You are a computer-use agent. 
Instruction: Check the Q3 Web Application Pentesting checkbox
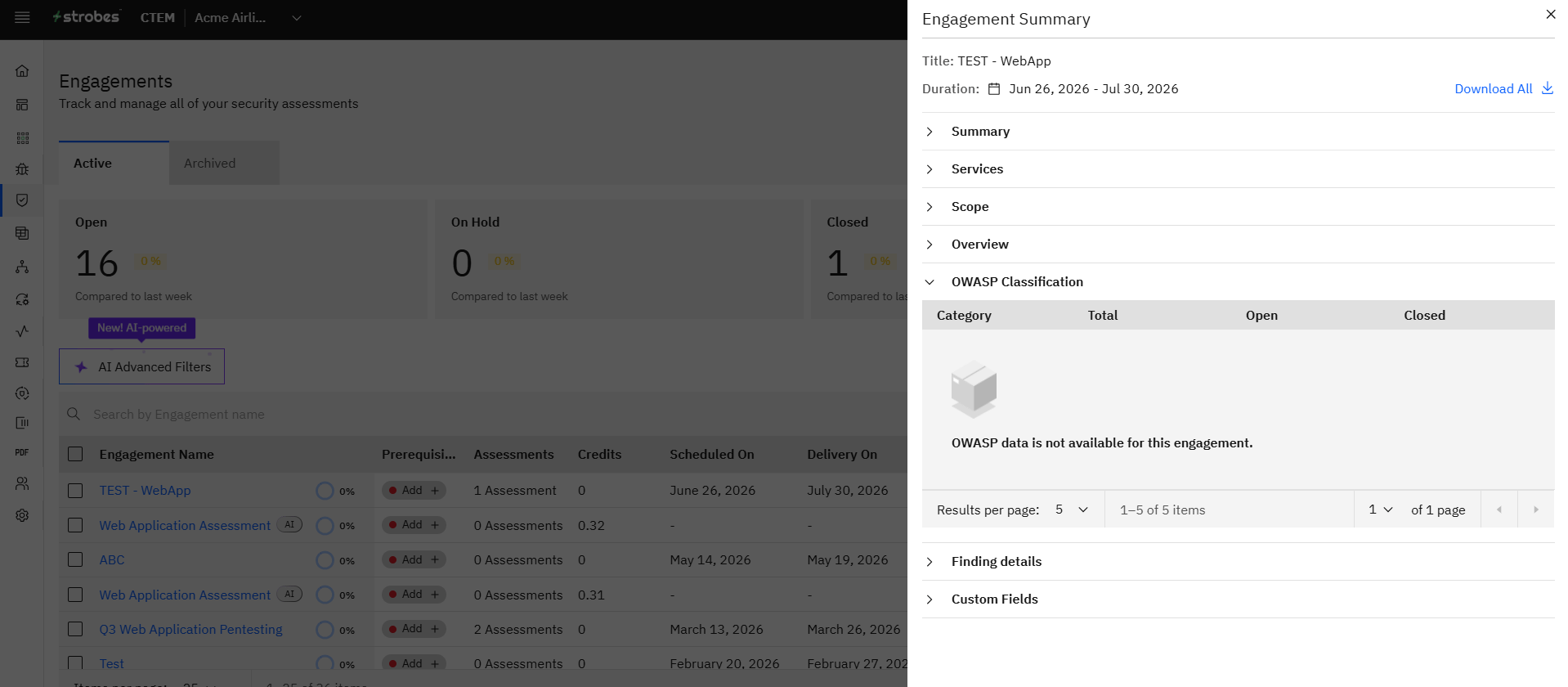(75, 629)
